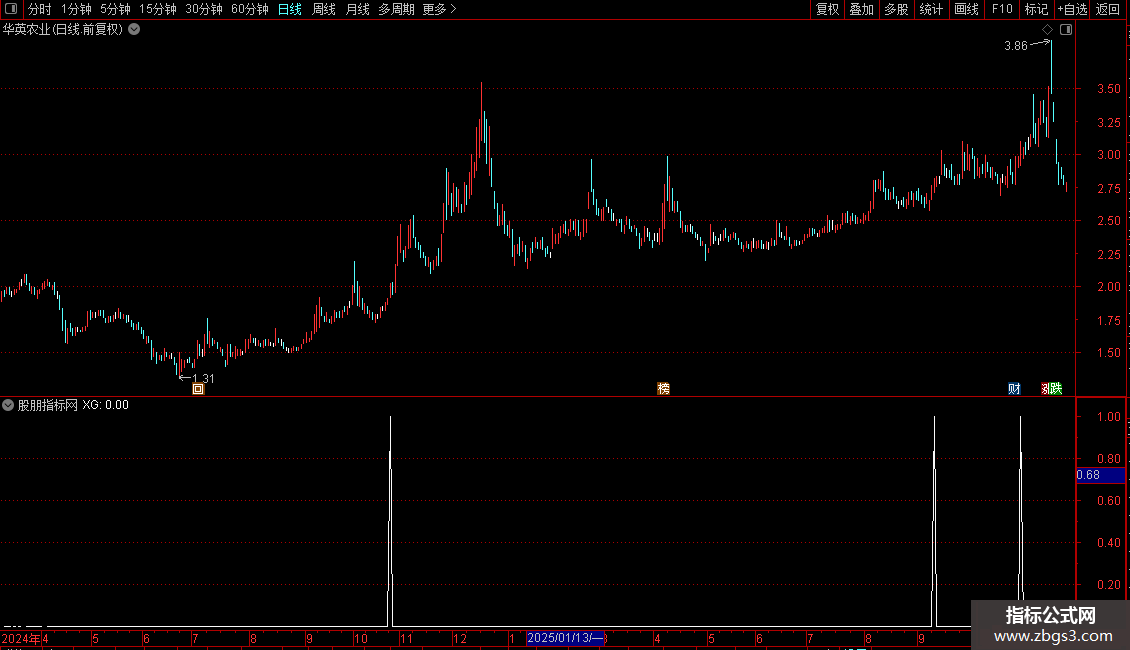Open the 统计 statistics tool

930,9
